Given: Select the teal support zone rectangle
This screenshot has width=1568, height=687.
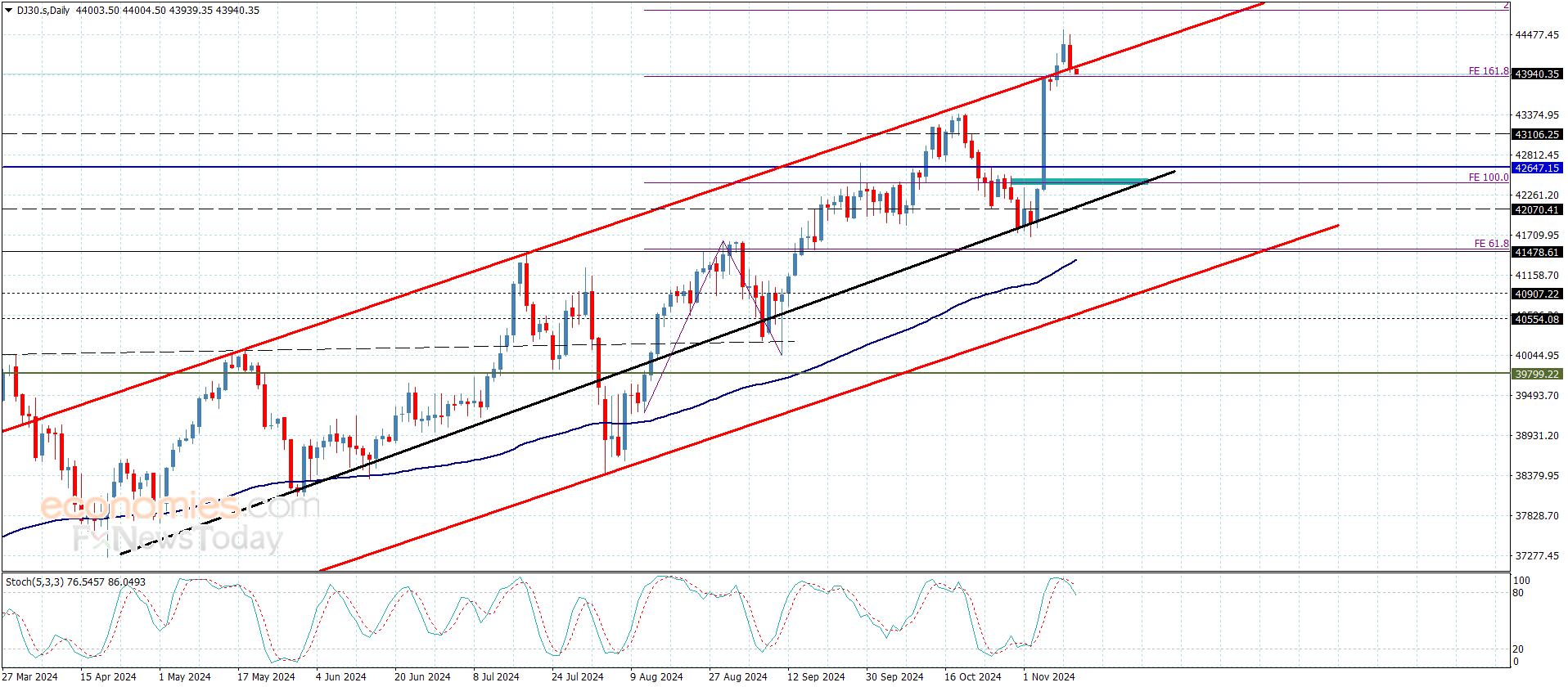Looking at the screenshot, I should coord(1079,182).
